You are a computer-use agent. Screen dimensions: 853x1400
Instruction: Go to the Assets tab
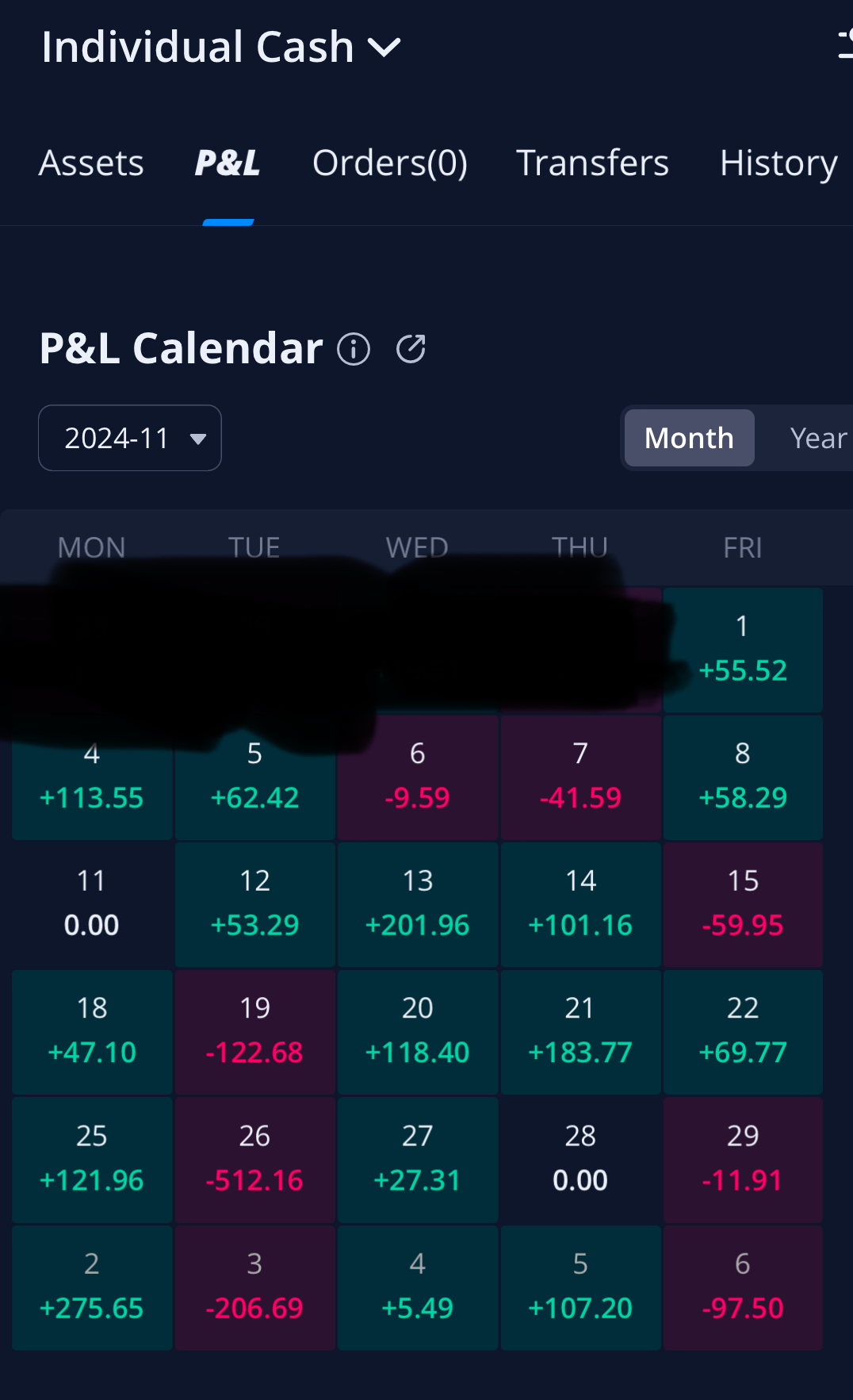pos(91,163)
